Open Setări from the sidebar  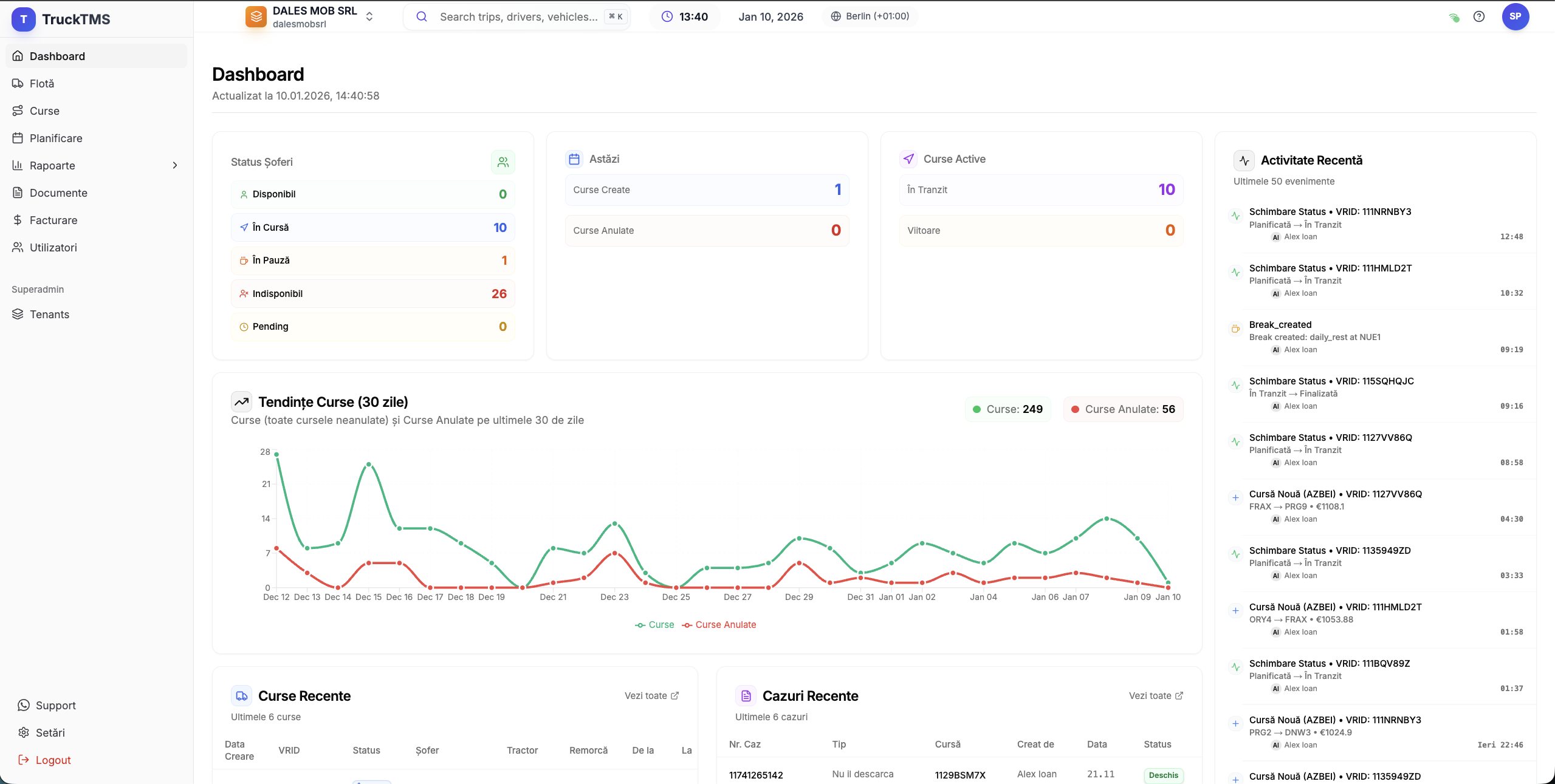click(51, 732)
